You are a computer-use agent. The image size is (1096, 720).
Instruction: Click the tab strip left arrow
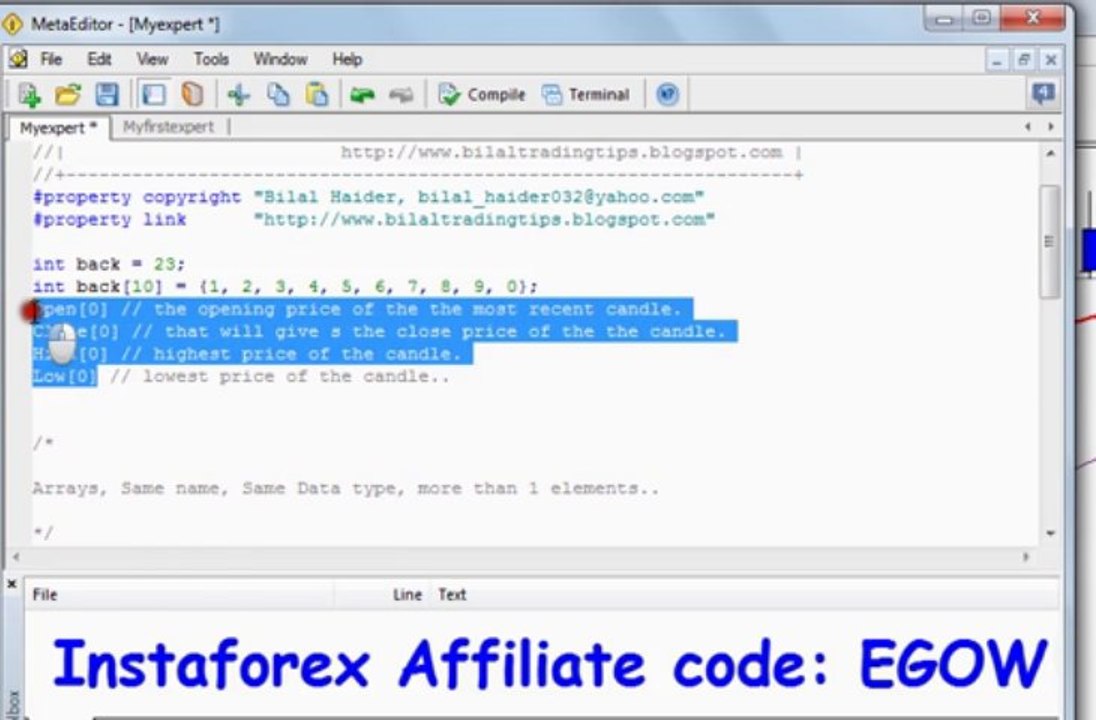pyautogui.click(x=1028, y=127)
